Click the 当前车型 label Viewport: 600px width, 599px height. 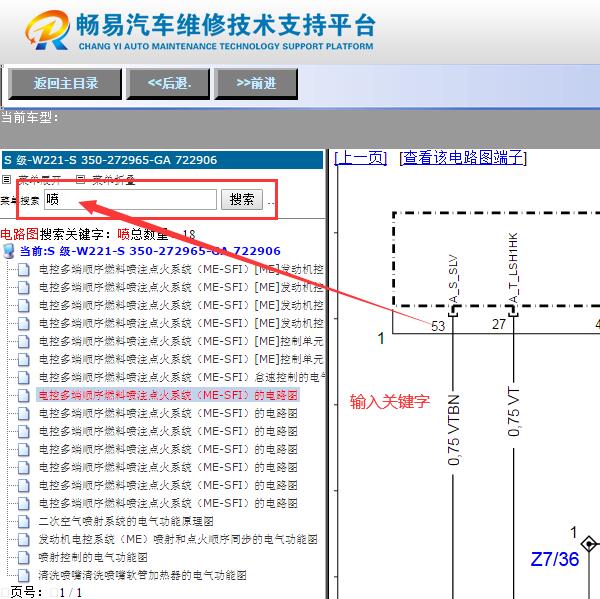tap(29, 117)
